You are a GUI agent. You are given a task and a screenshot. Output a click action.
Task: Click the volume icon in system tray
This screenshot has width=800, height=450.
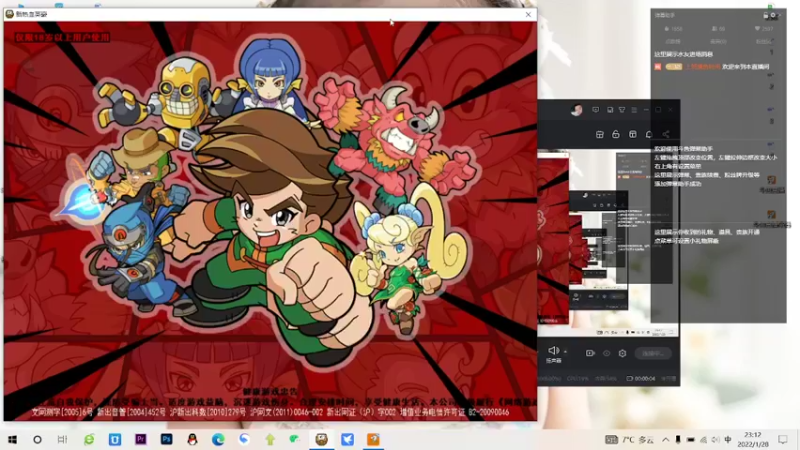pos(715,439)
